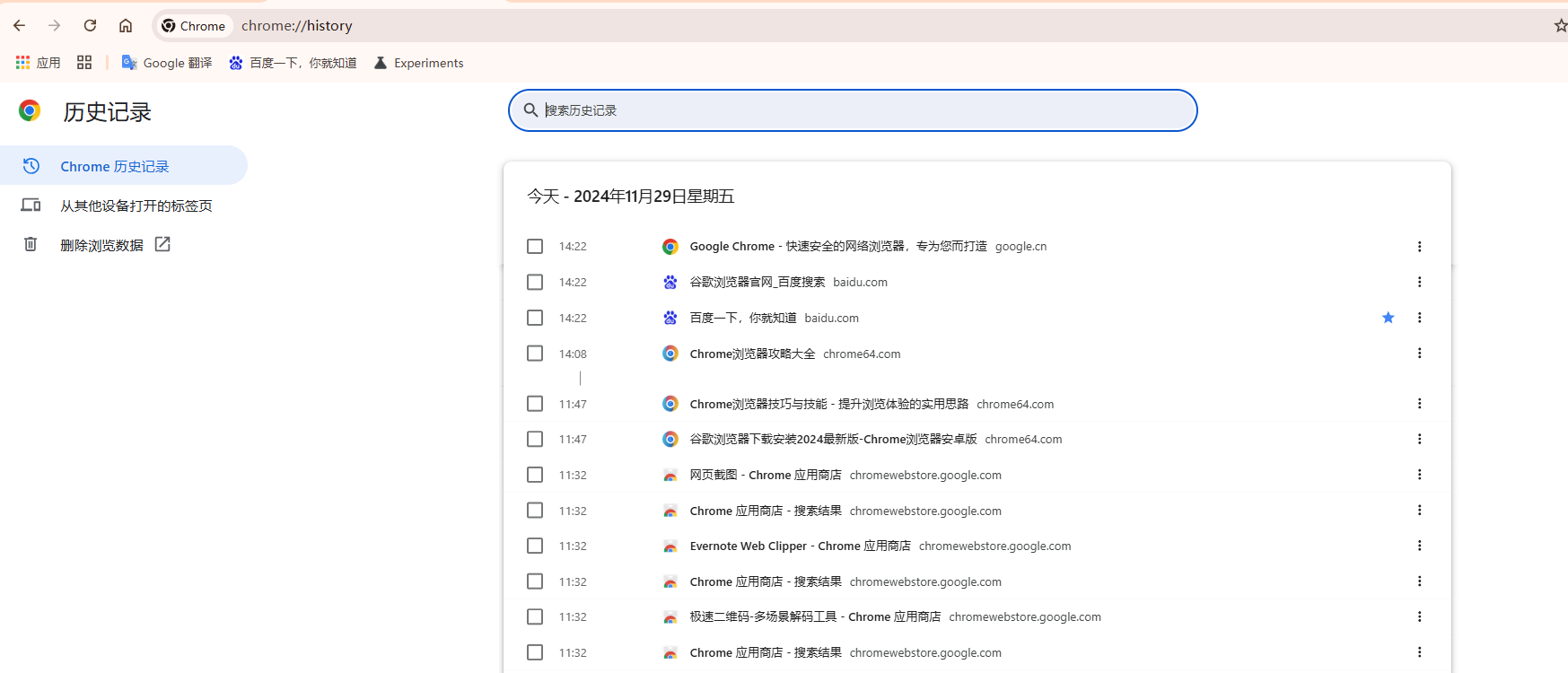Image resolution: width=1568 pixels, height=673 pixels.
Task: Open the Chrome浏览器攻略大全 history entry
Action: (x=752, y=354)
